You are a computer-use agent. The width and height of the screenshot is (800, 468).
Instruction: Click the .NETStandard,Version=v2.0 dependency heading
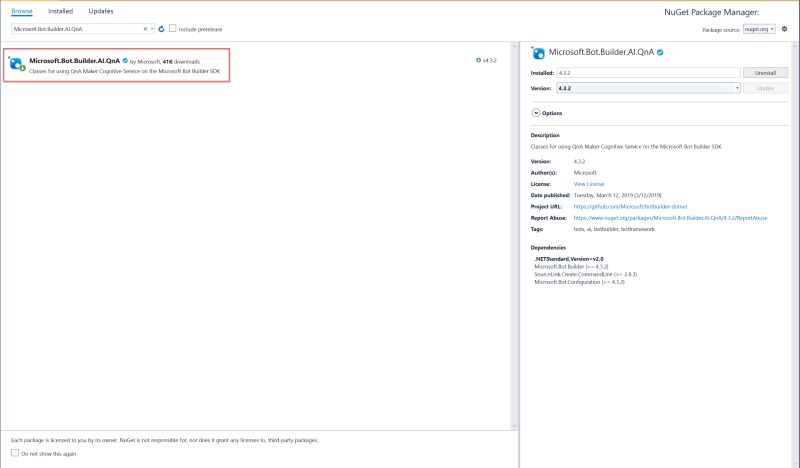click(x=569, y=259)
